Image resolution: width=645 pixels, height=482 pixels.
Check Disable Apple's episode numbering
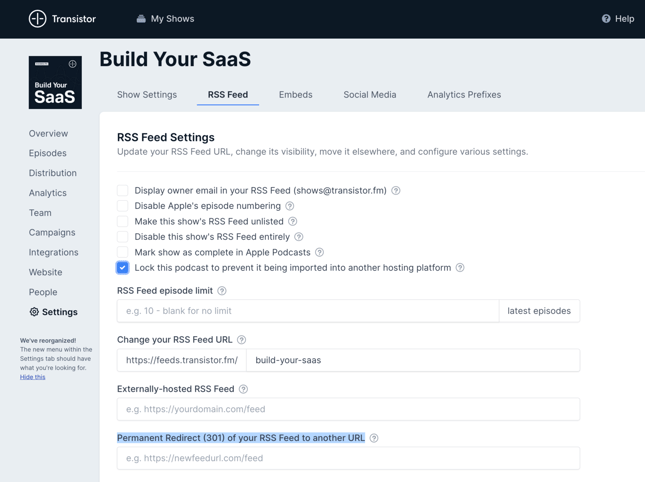(x=123, y=206)
